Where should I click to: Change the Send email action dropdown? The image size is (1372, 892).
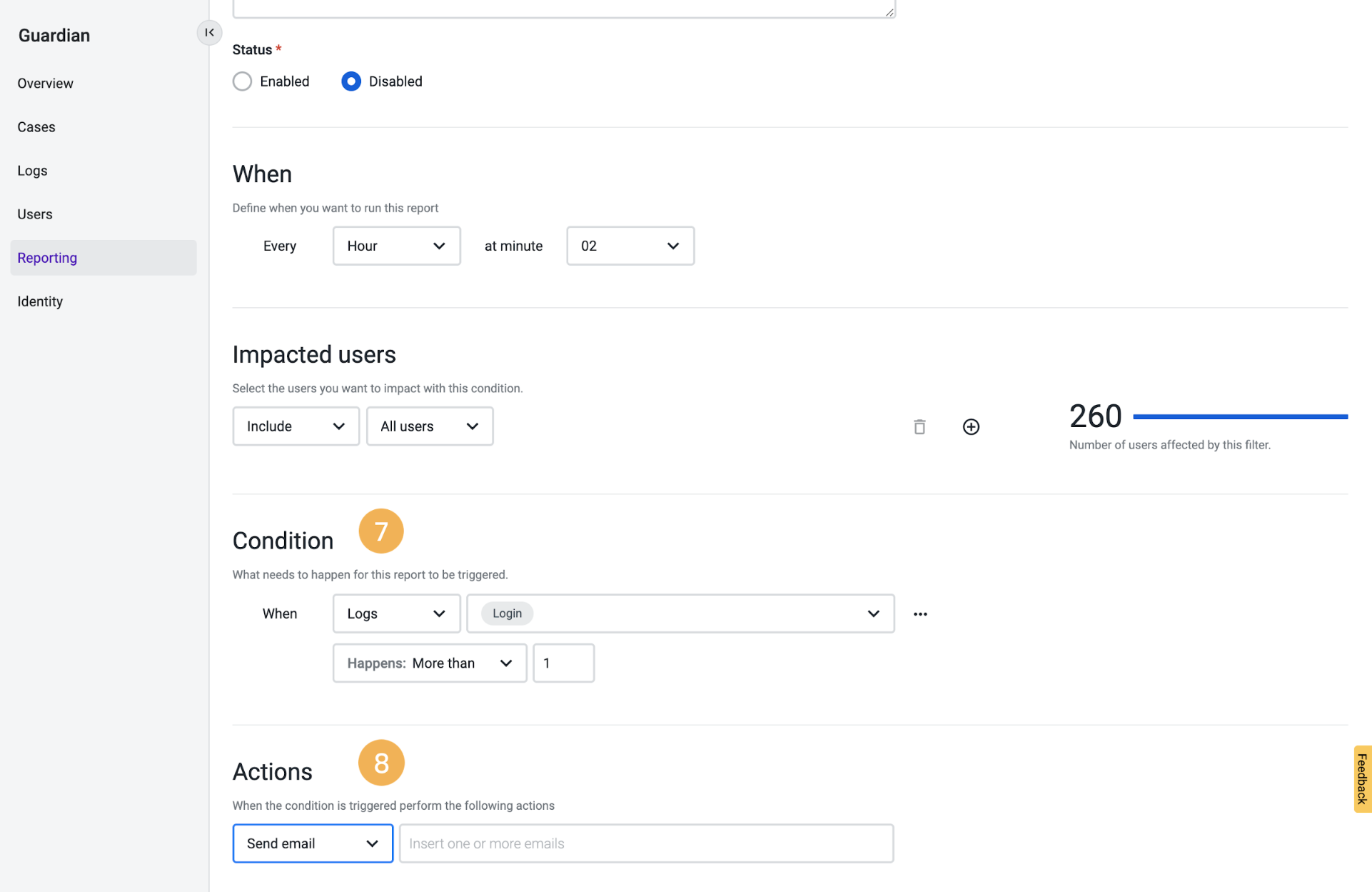coord(312,843)
